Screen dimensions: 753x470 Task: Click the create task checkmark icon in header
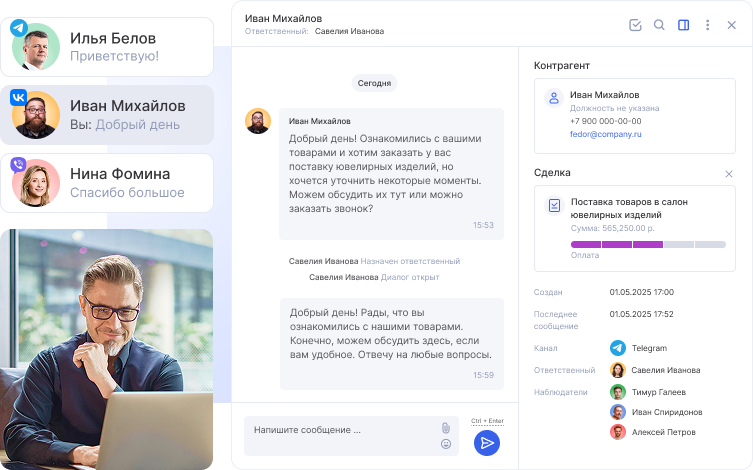coord(635,25)
